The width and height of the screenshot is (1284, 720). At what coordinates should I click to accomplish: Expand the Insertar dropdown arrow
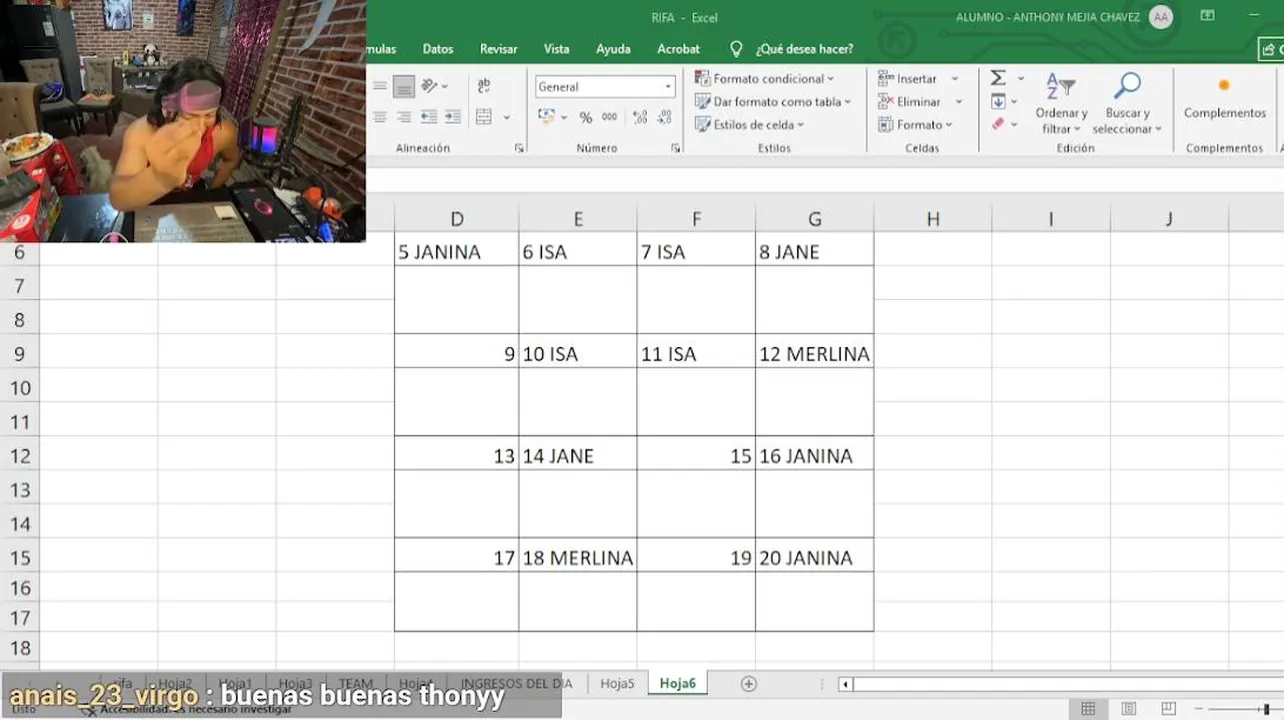pyautogui.click(x=955, y=79)
